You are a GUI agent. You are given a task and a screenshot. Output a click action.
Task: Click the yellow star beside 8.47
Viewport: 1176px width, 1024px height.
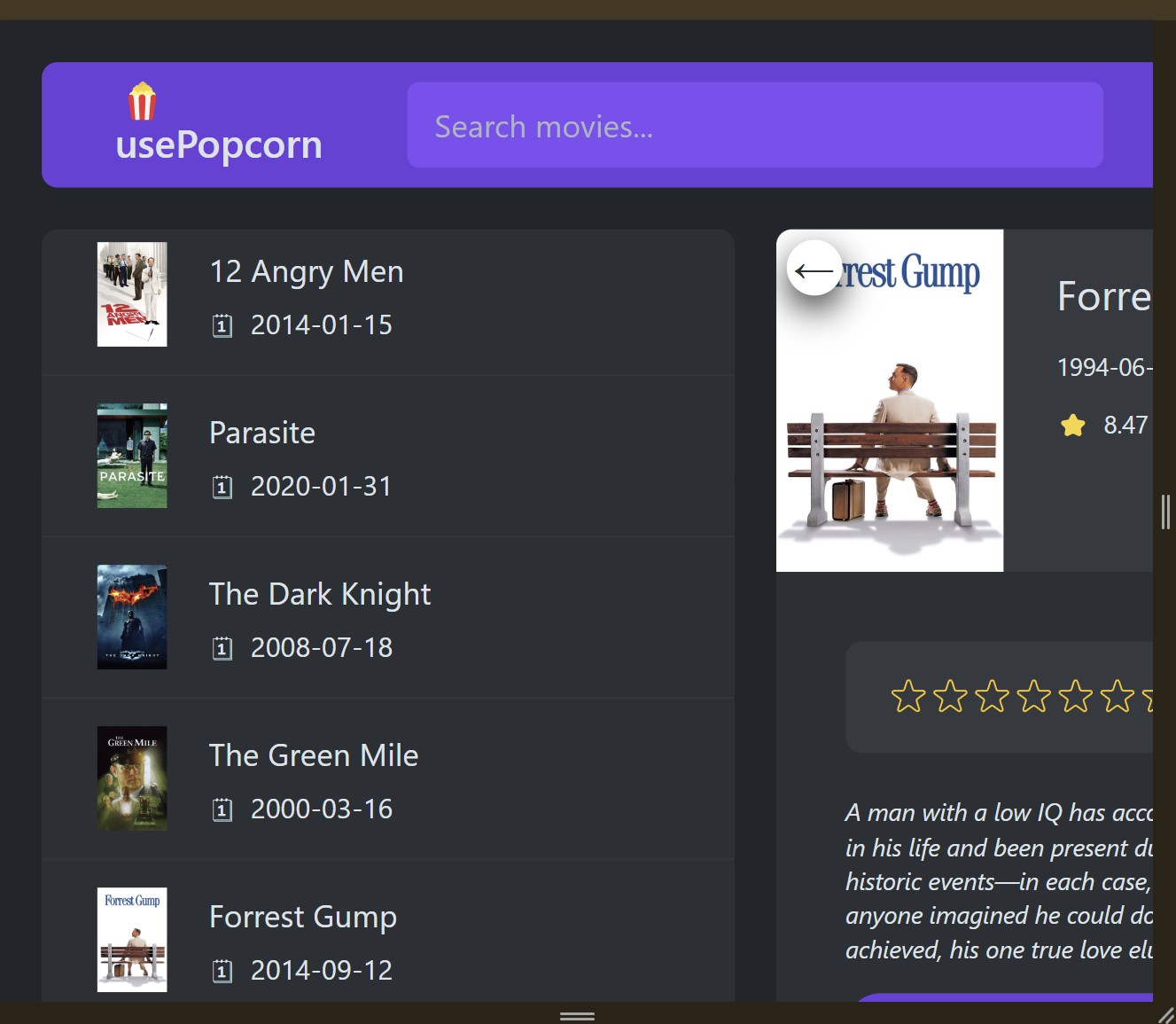click(x=1072, y=426)
